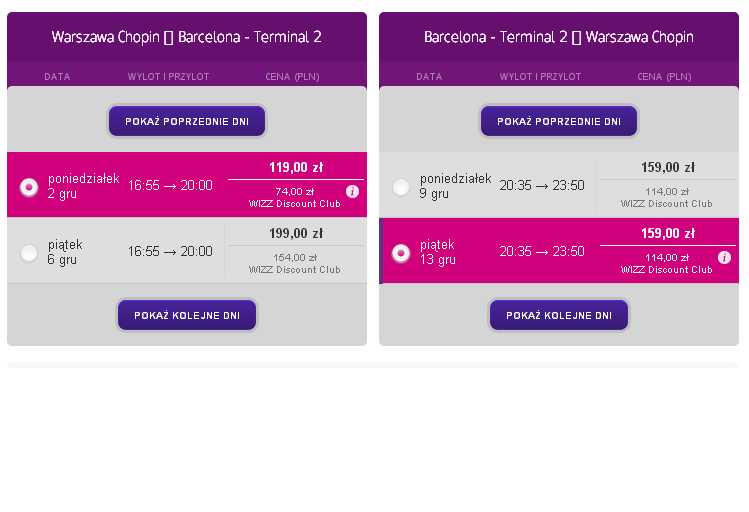This screenshot has width=749, height=512.
Task: Show next days for Warszawa to Barcelona
Action: click(x=187, y=315)
